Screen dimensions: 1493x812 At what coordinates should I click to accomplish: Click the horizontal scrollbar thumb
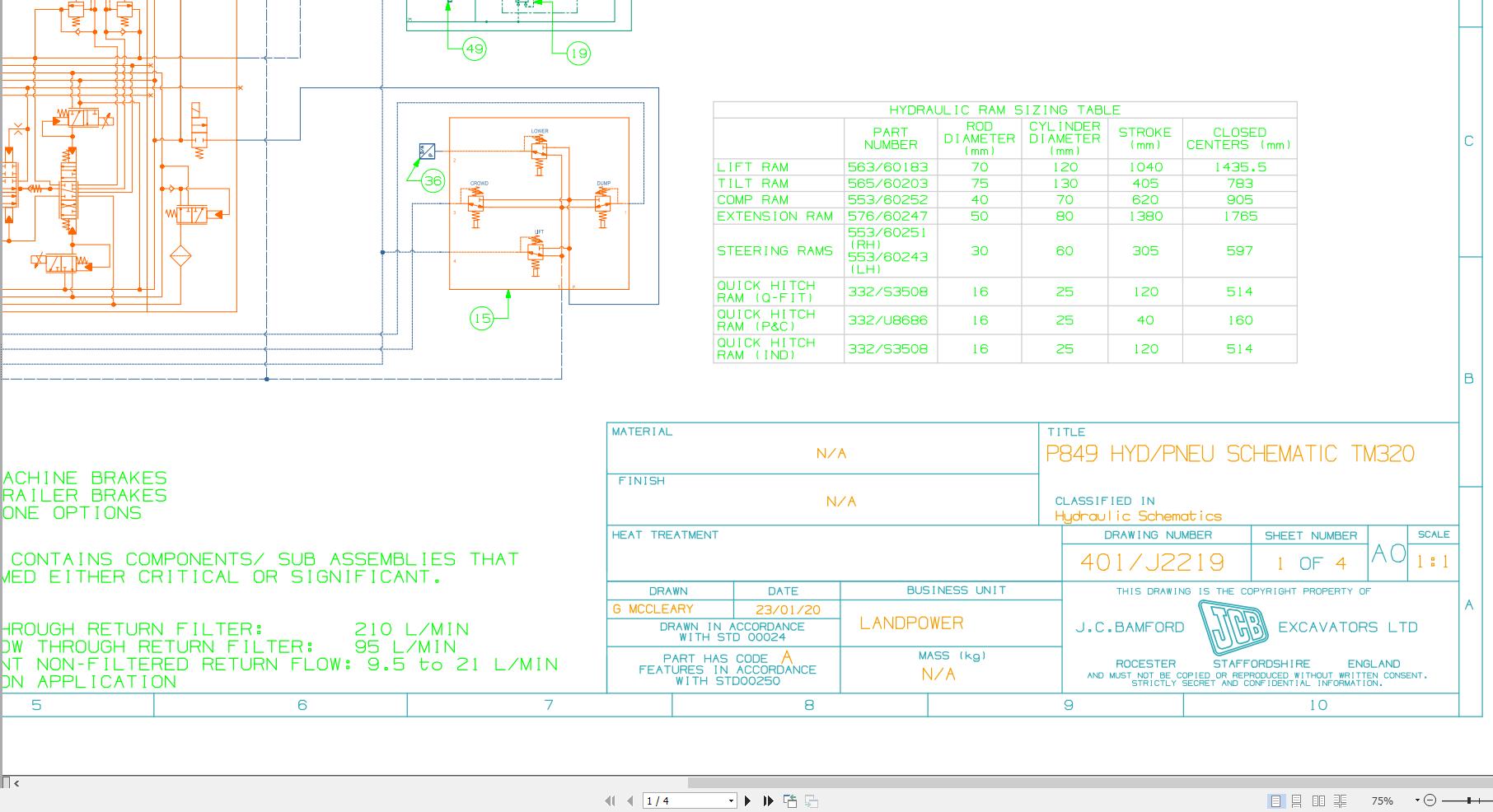[1090, 782]
